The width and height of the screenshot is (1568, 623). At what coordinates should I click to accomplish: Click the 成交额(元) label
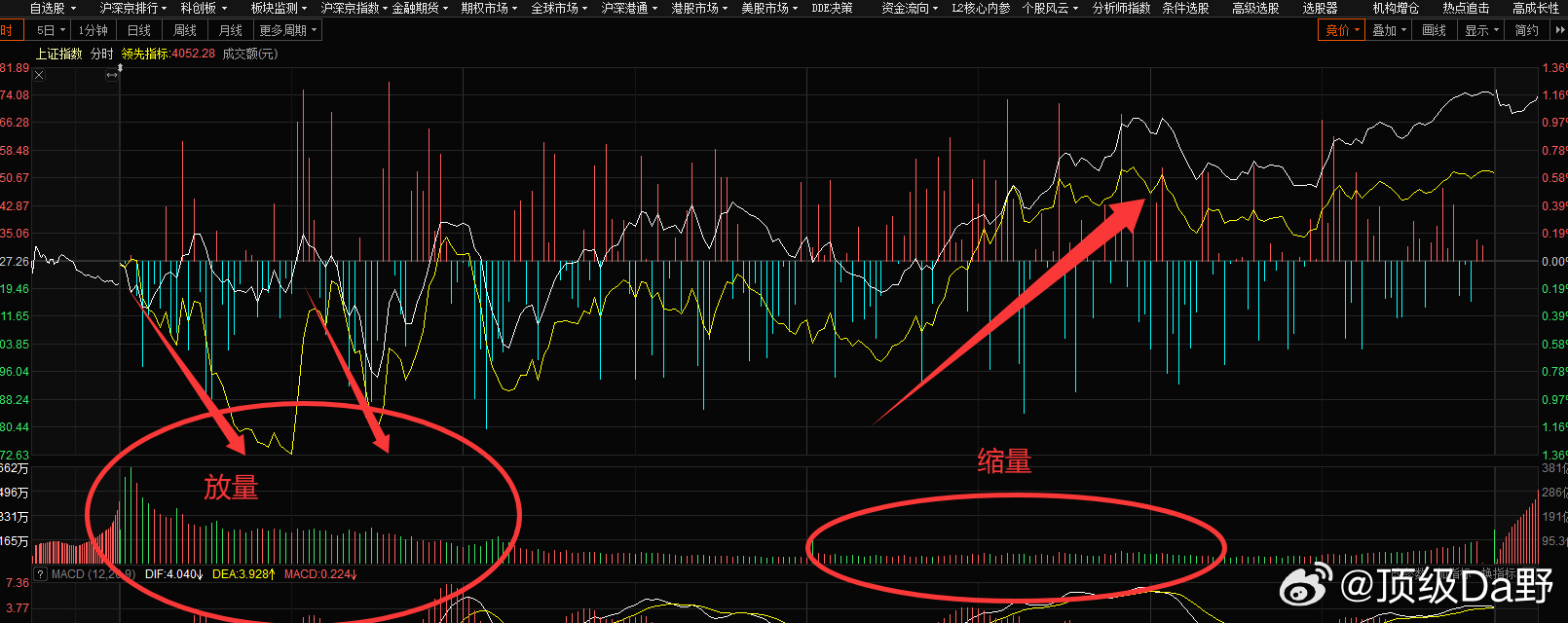tap(250, 54)
